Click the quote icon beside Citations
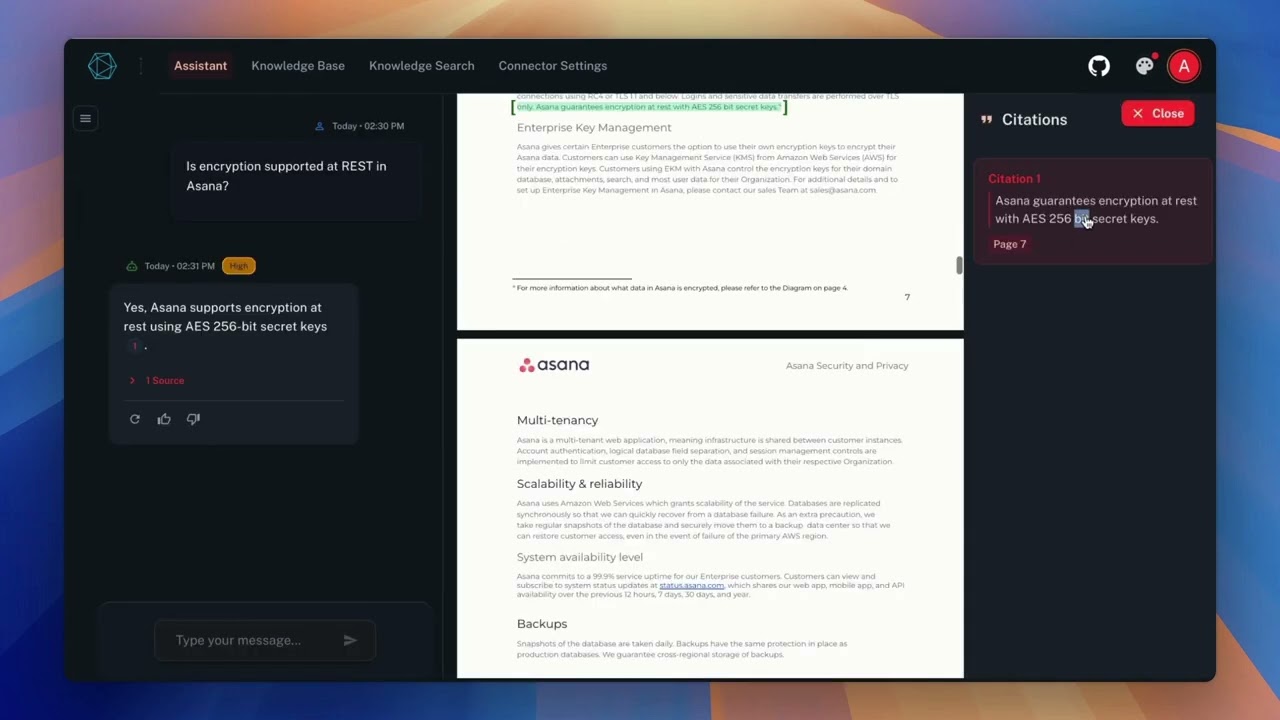The image size is (1280, 720). coord(986,119)
